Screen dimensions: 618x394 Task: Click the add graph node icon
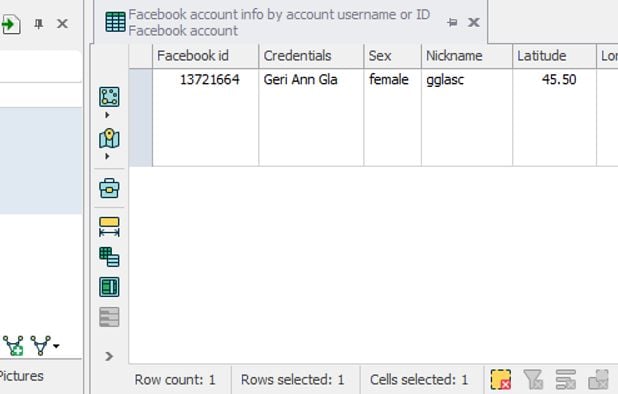(x=13, y=346)
